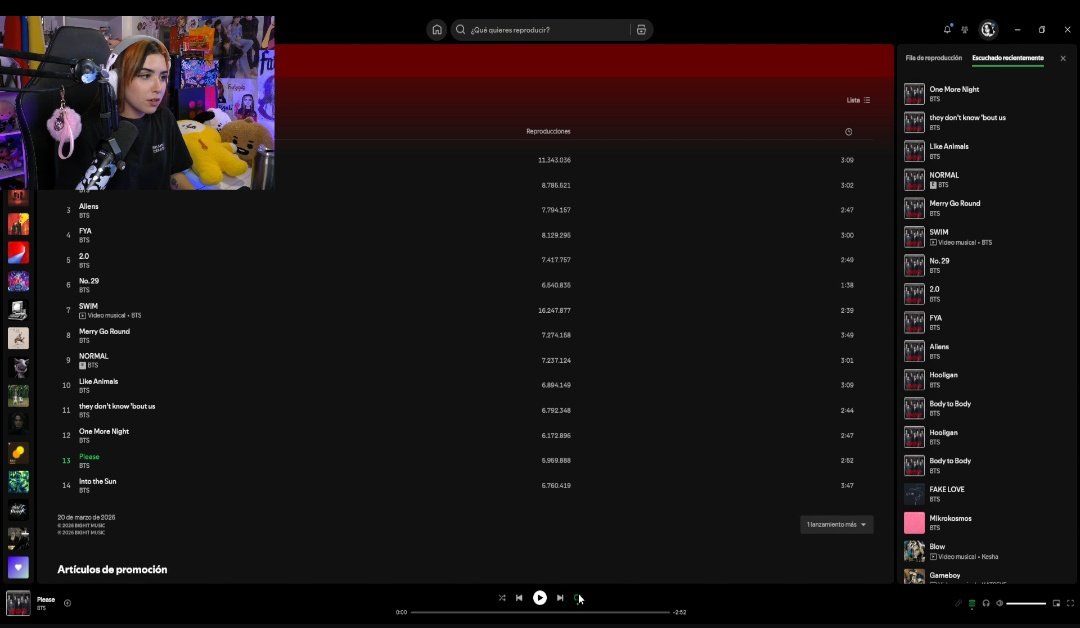Open yellow circles cover in sidebar

tap(19, 452)
